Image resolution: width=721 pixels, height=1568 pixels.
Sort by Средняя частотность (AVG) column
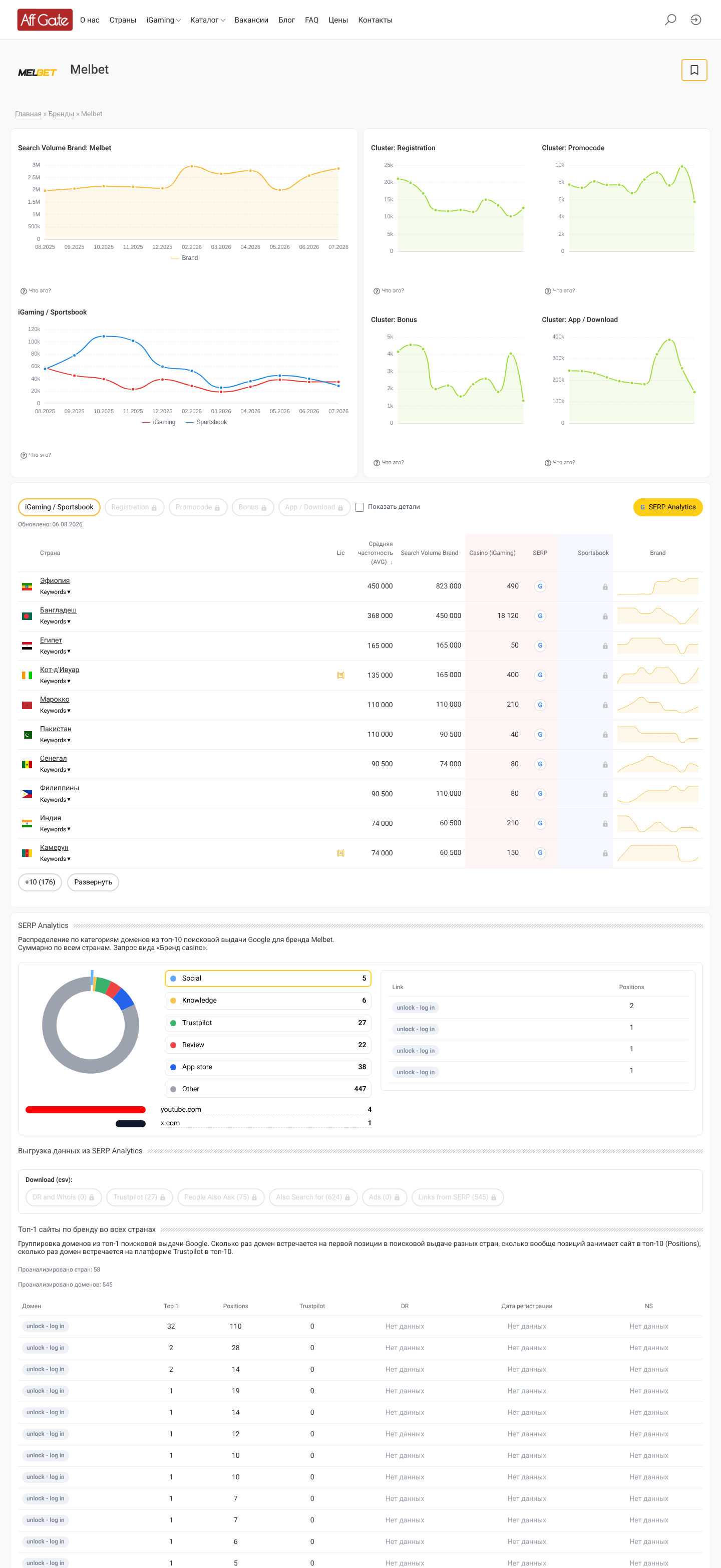coord(376,553)
